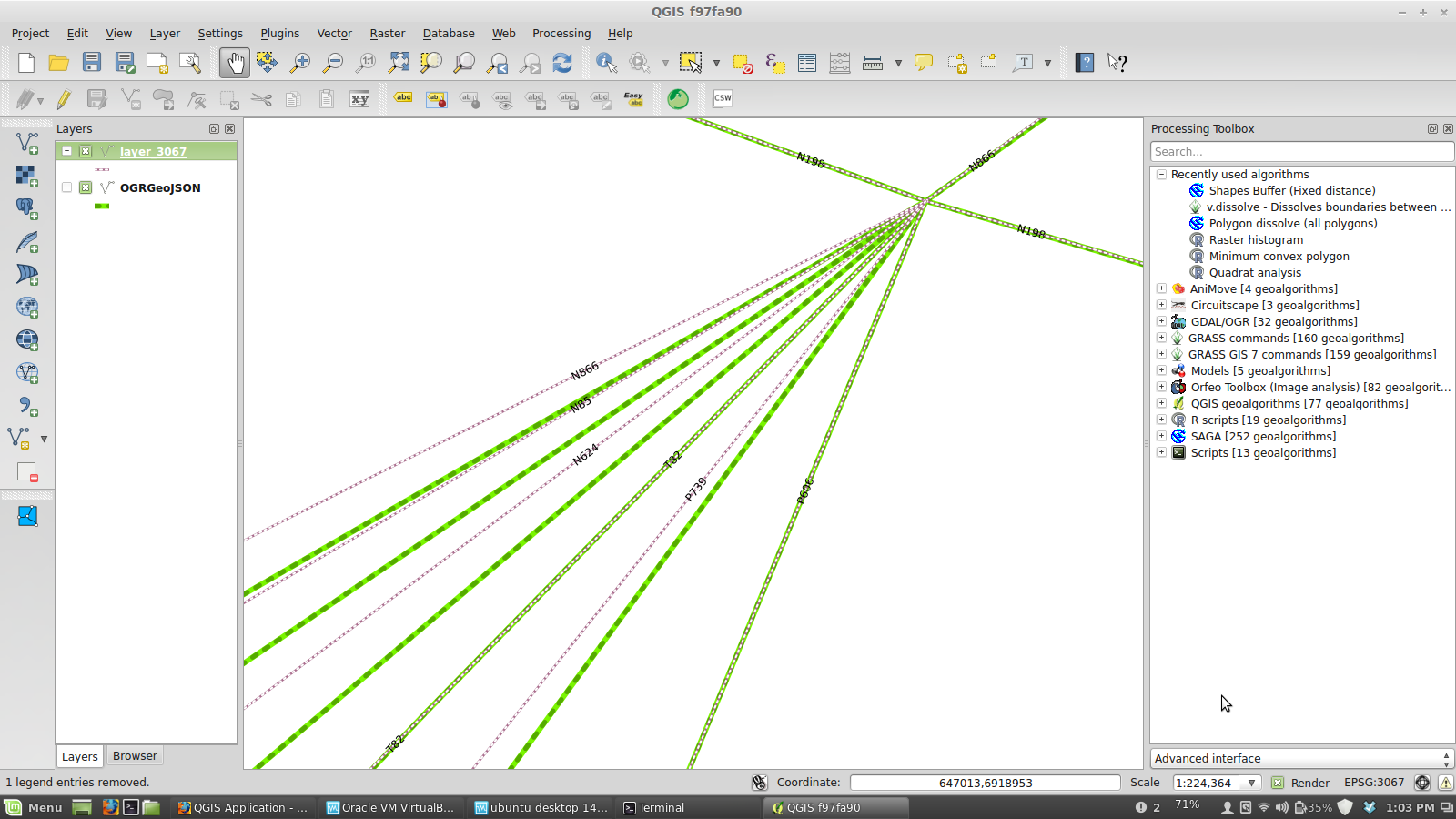Click the Processing Toolbox search field

[1301, 152]
